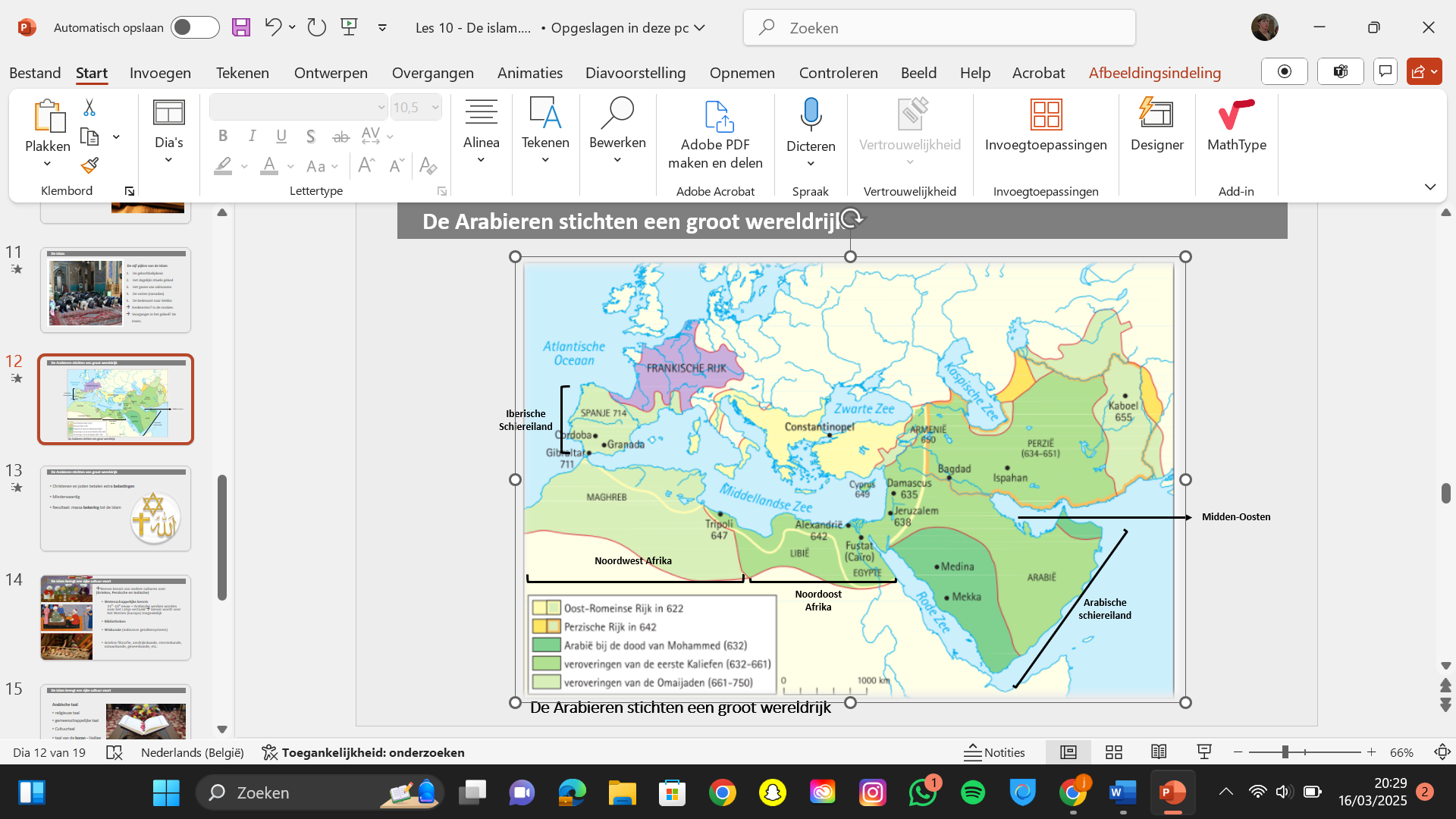
Task: Click the spell check status icon
Action: (115, 752)
